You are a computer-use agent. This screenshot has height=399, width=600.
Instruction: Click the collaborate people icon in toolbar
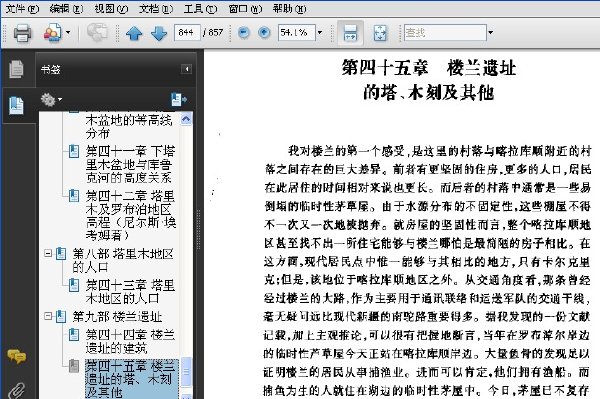pos(52,33)
